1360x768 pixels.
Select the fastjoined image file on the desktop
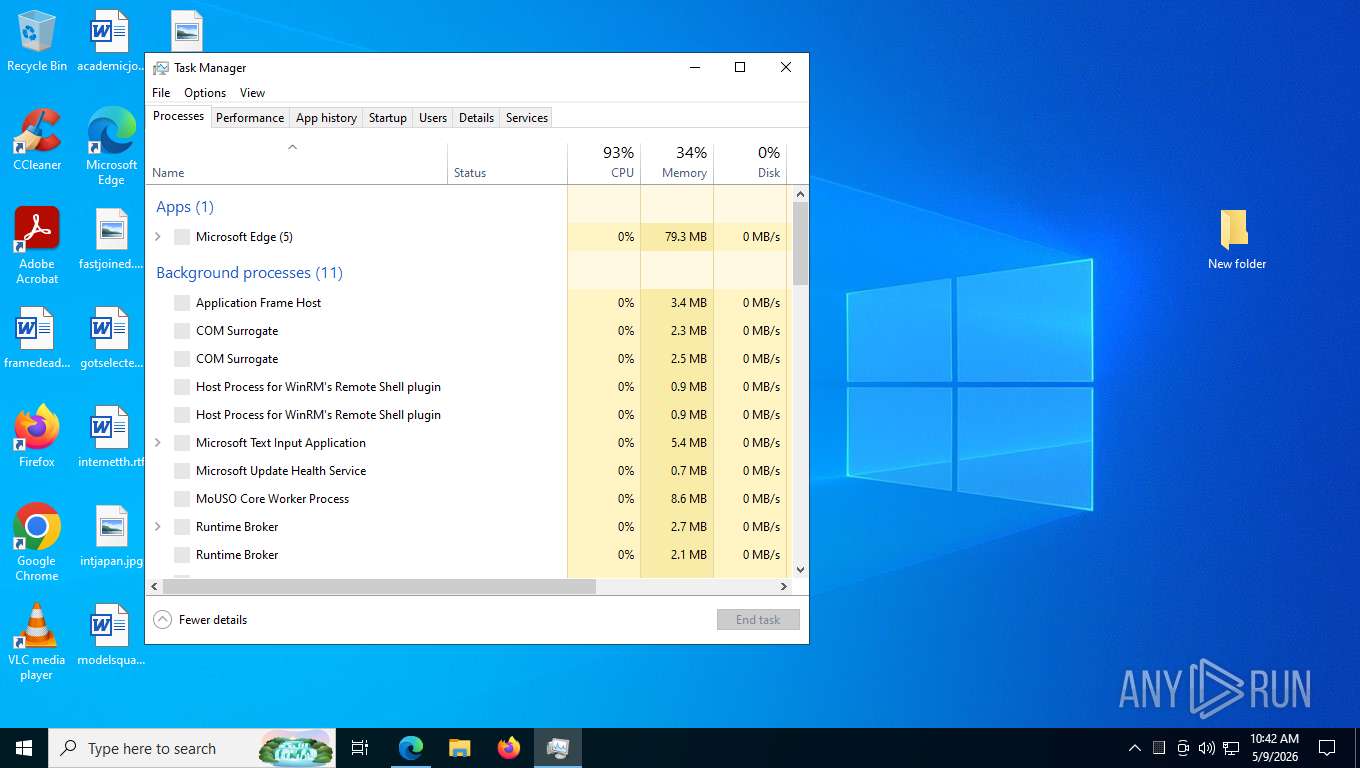point(111,240)
